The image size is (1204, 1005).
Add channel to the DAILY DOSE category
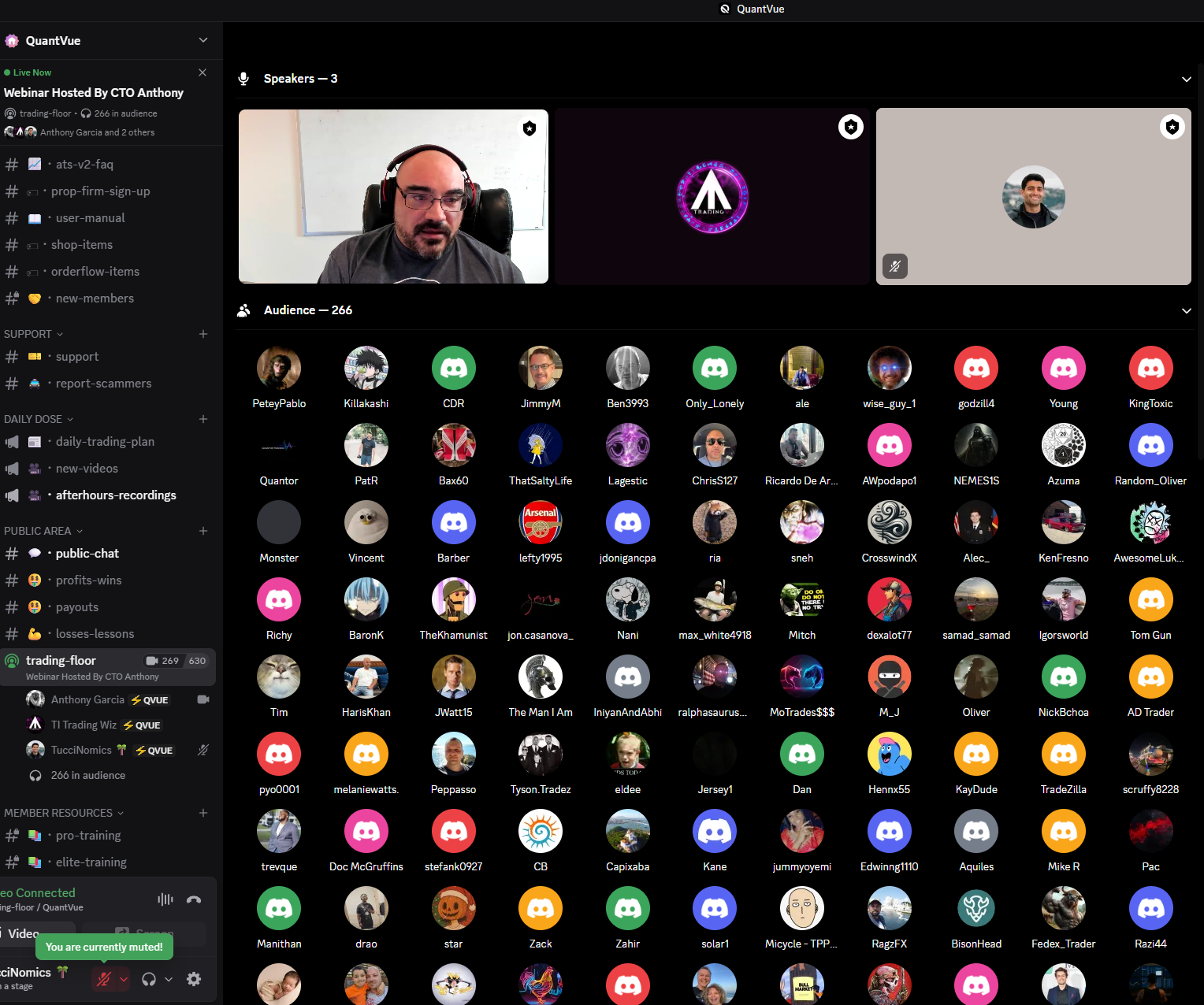[x=203, y=419]
